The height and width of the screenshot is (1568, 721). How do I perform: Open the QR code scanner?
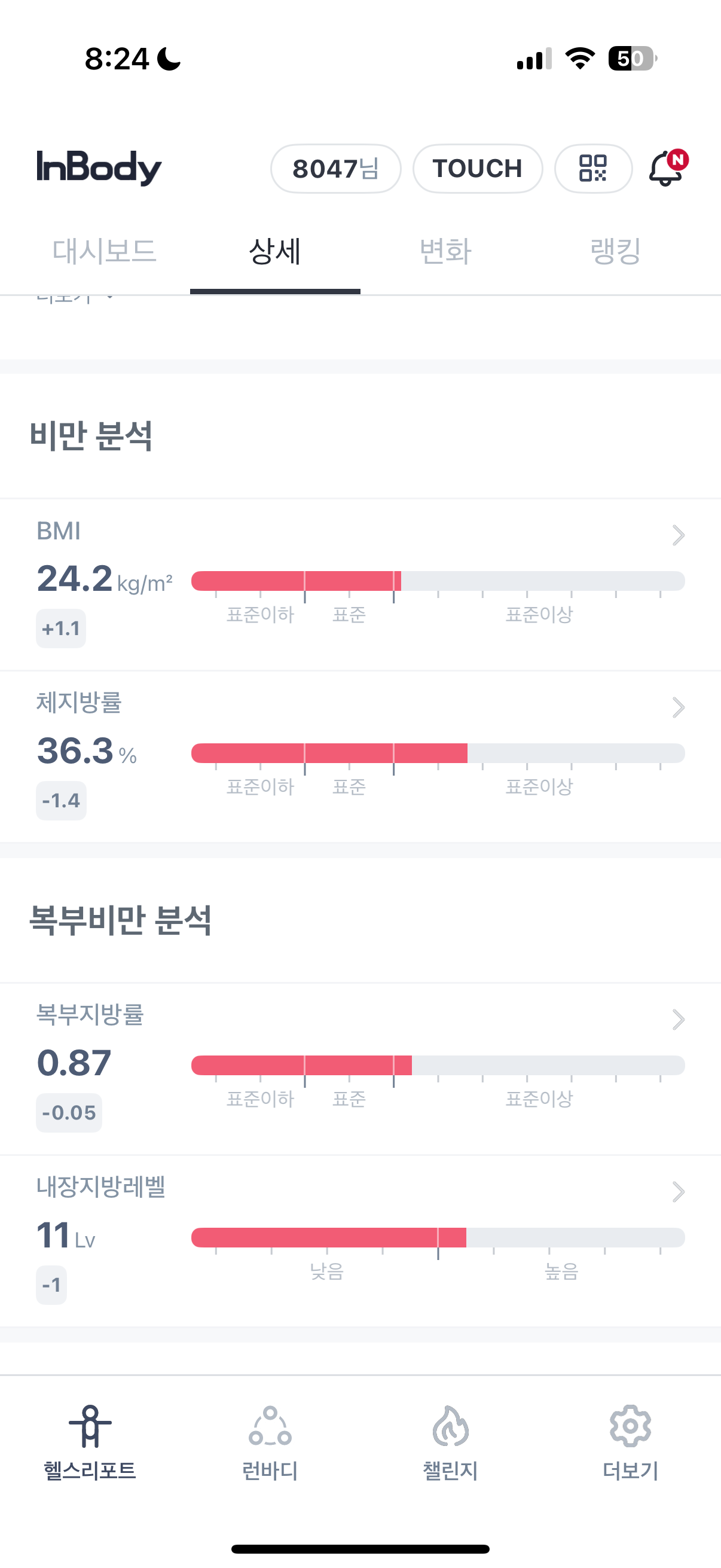pos(592,169)
